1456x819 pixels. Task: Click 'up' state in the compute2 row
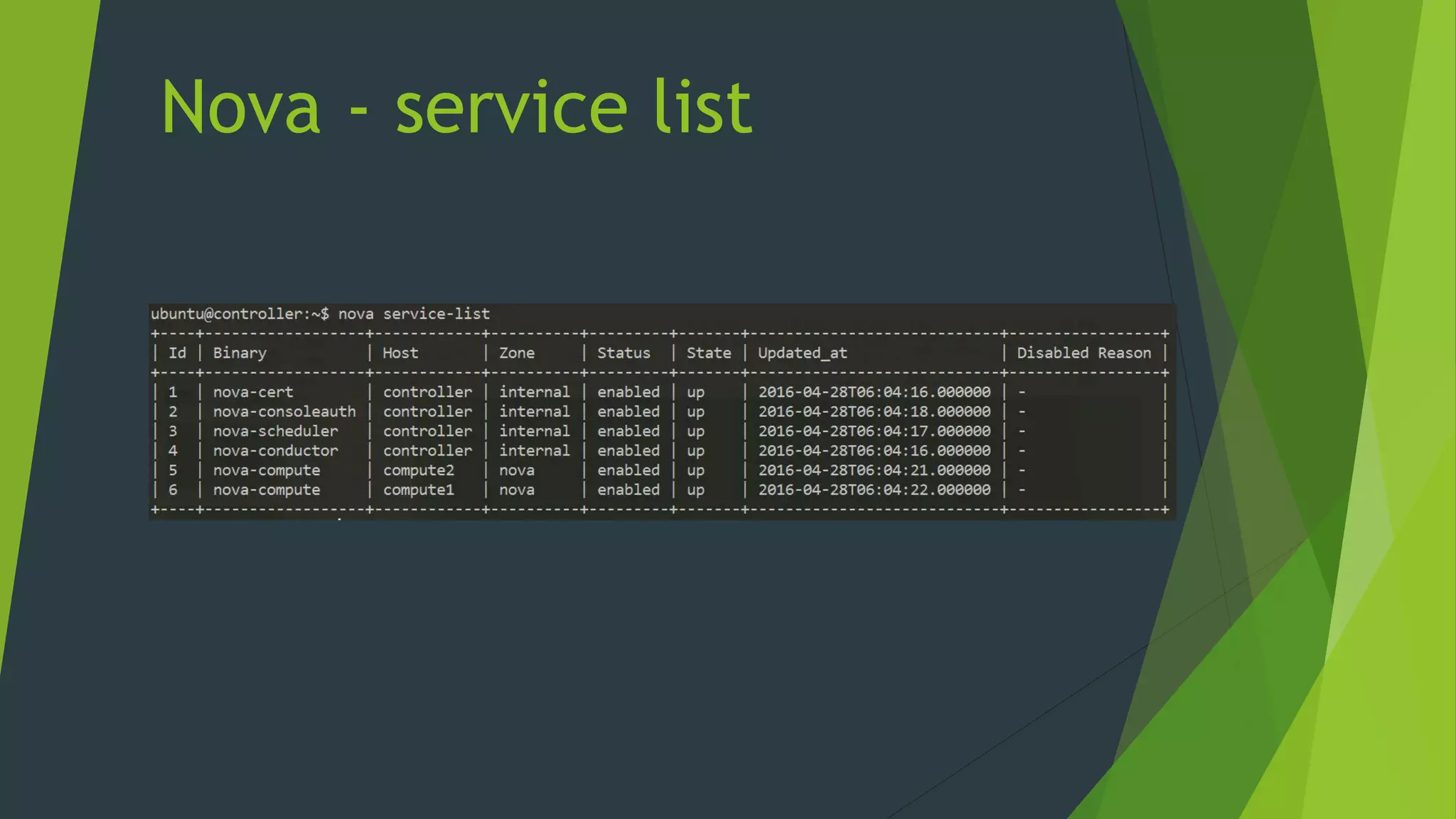coord(695,471)
